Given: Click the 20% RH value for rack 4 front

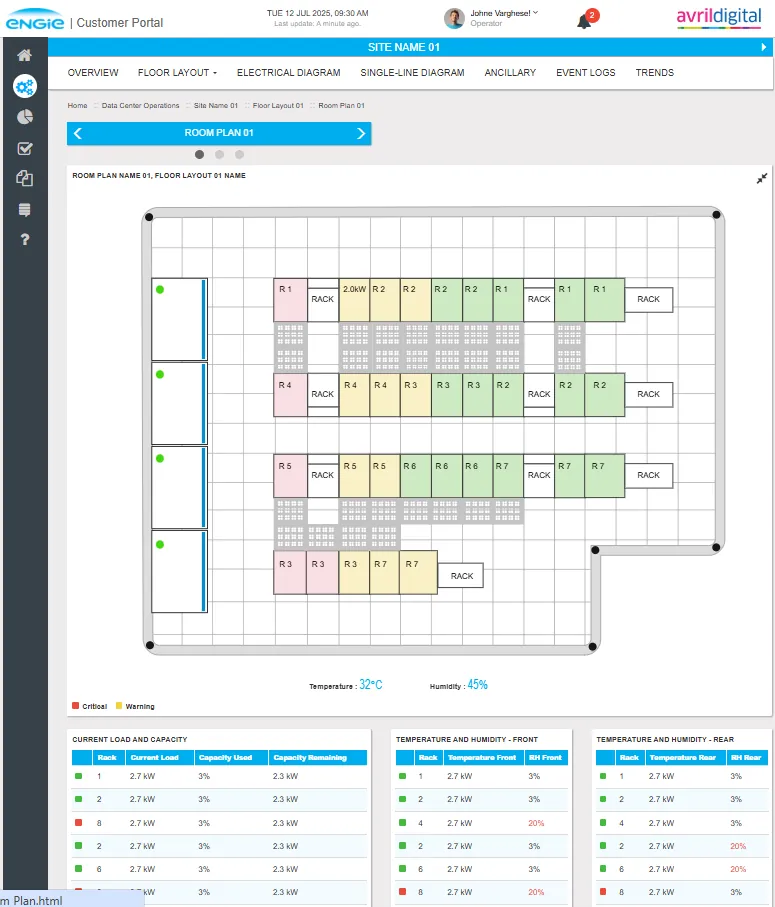Looking at the screenshot, I should (536, 823).
